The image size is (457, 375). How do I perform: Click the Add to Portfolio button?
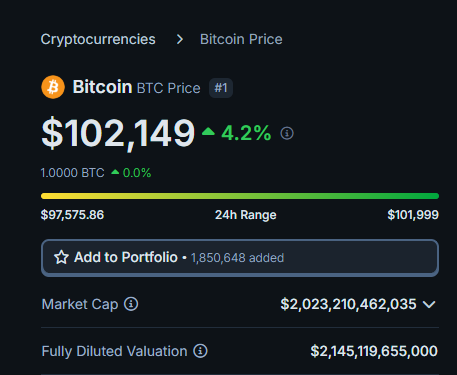point(240,258)
